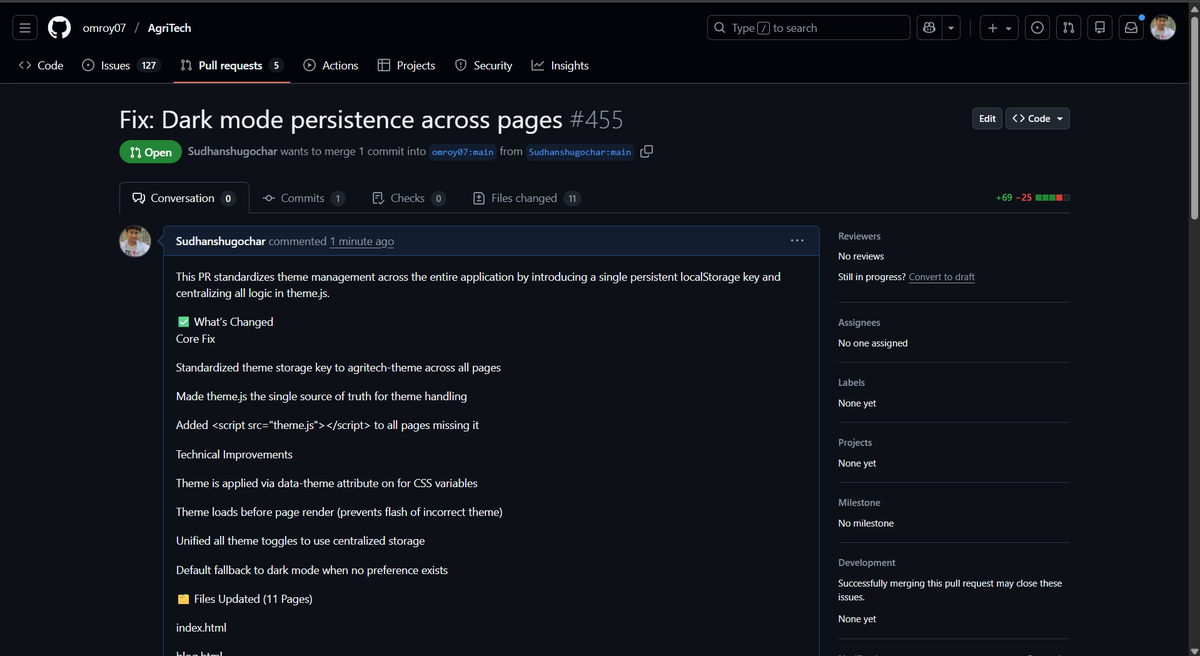Open the hamburger navigation menu

(x=25, y=28)
